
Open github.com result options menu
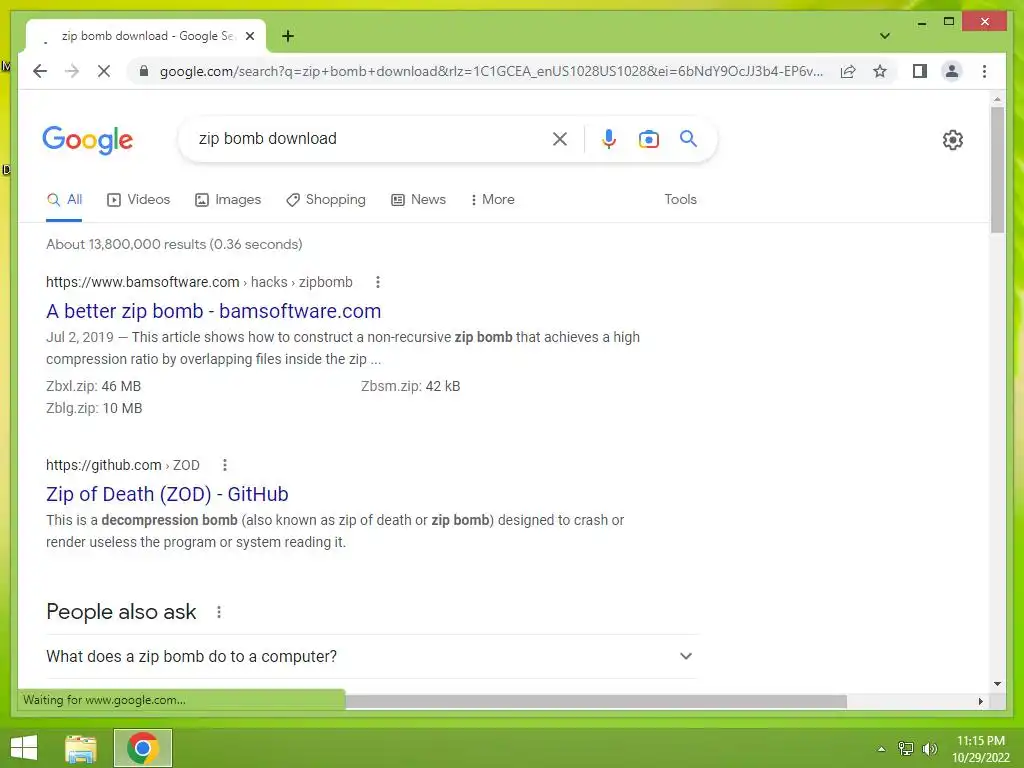[225, 465]
